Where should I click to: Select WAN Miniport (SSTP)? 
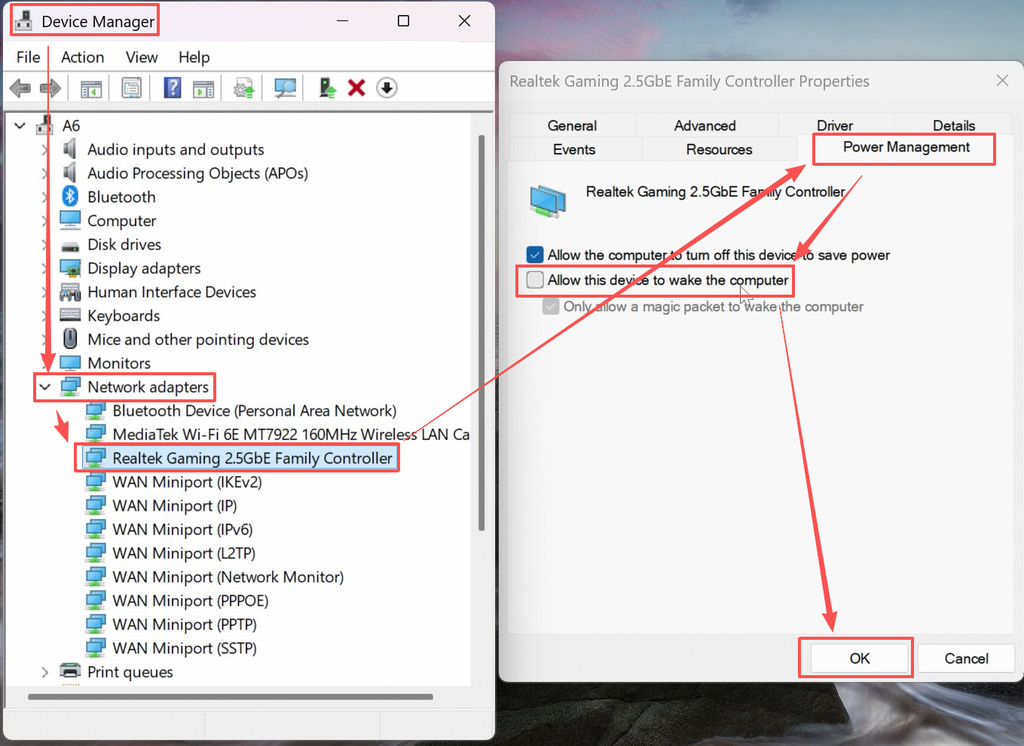click(x=184, y=648)
